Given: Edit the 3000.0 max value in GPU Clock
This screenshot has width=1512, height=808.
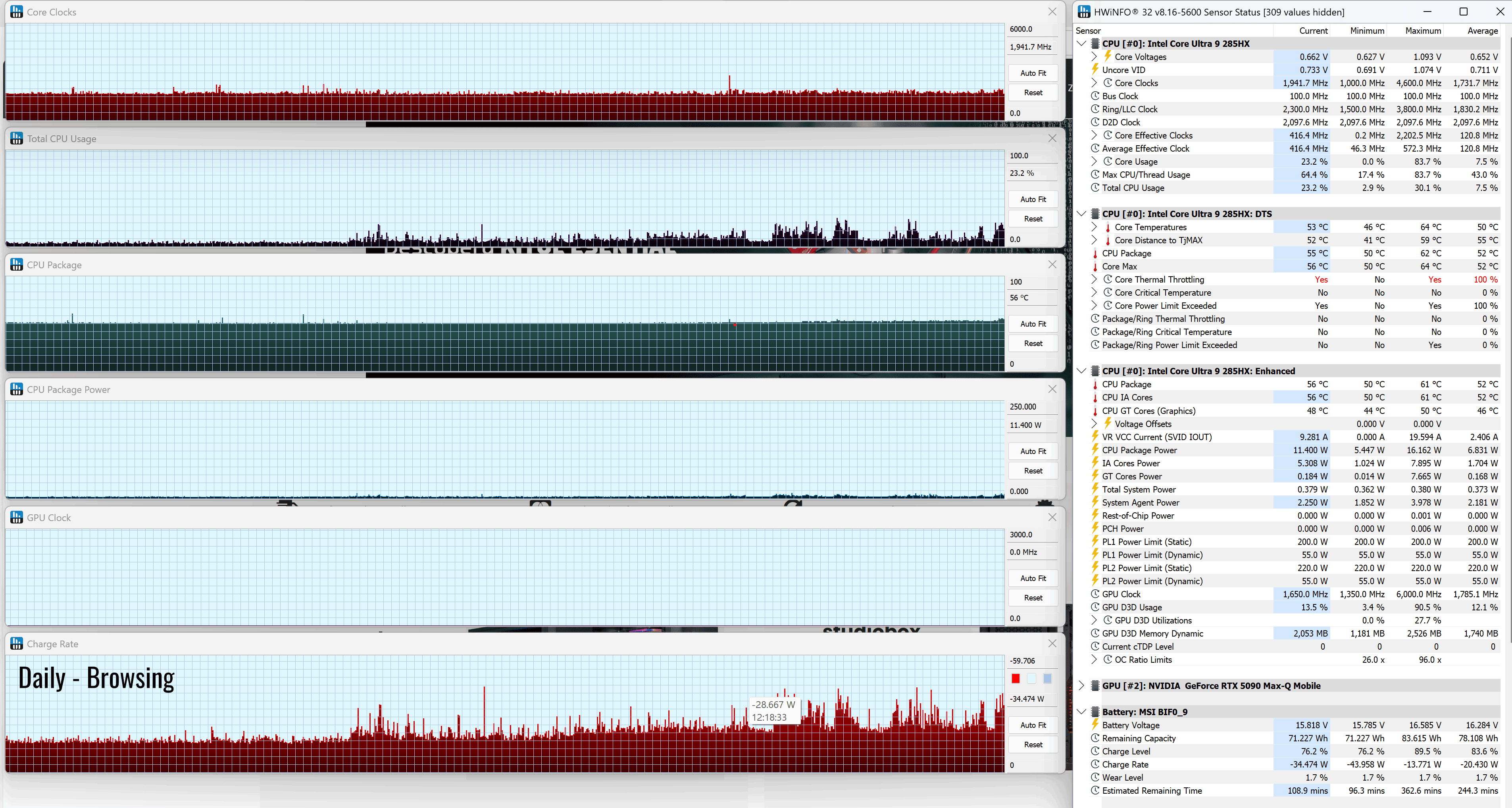Looking at the screenshot, I should coord(1033,534).
